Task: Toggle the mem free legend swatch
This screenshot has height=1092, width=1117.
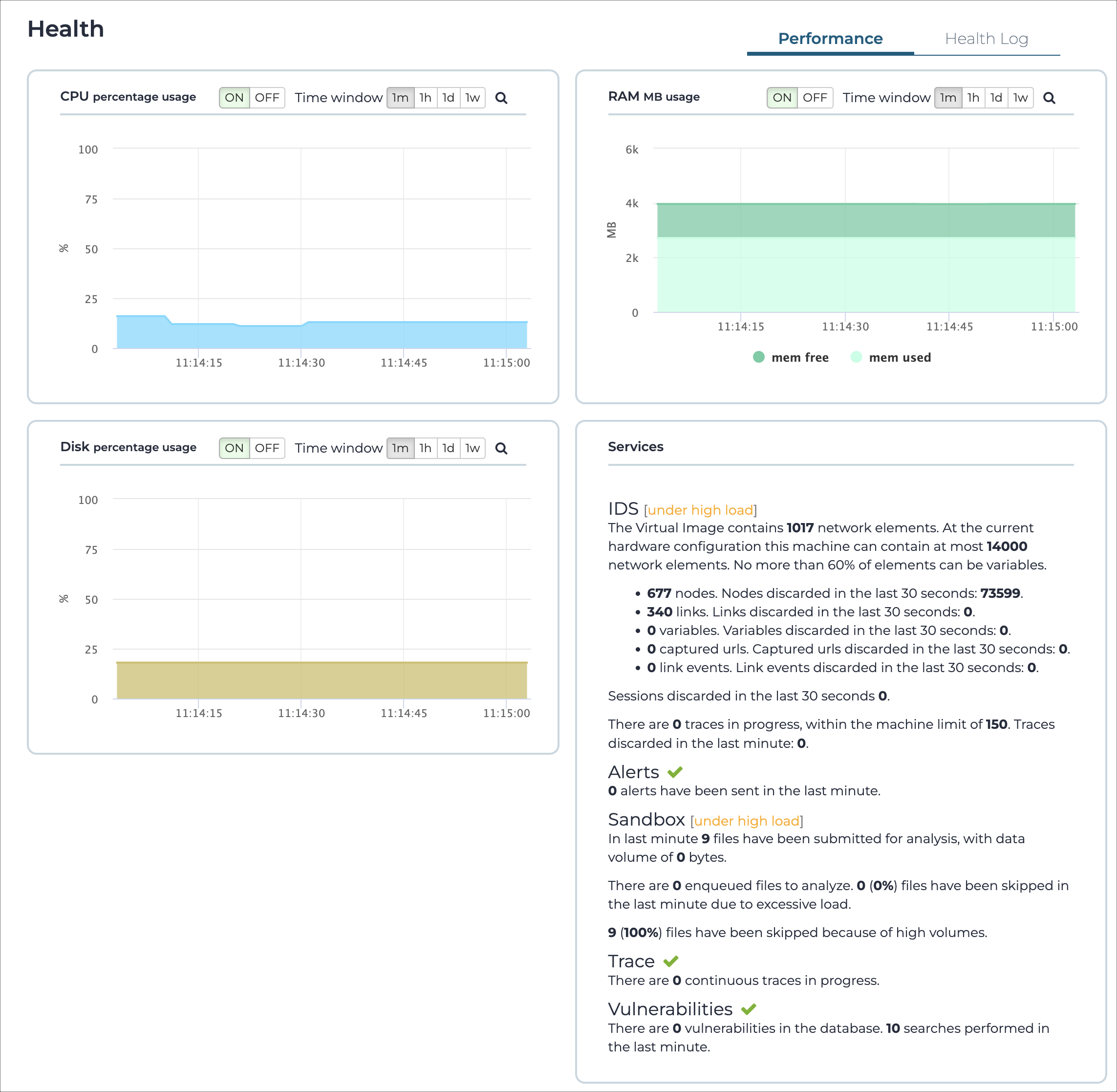Action: point(759,357)
